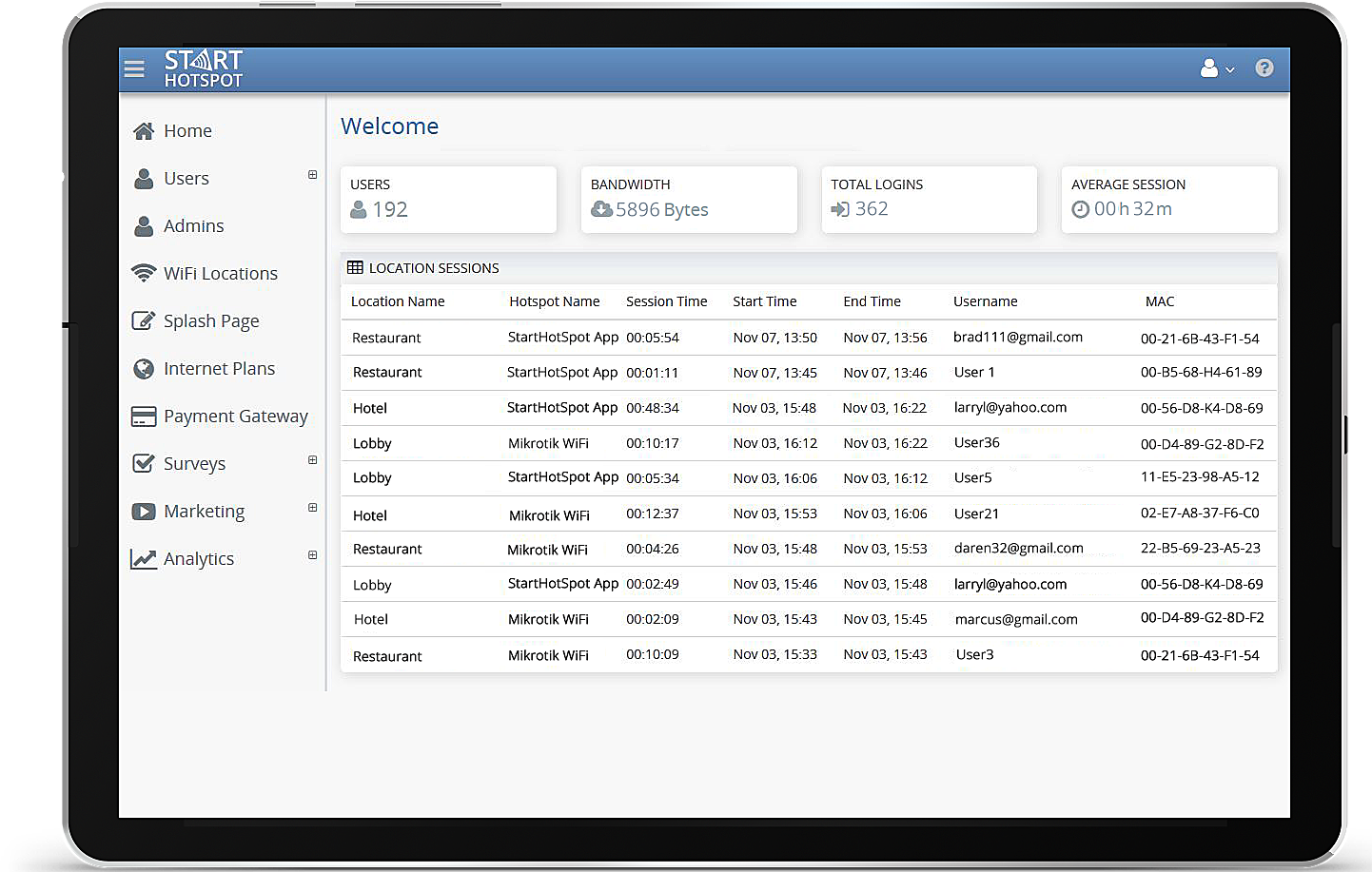This screenshot has height=872, width=1372.
Task: Click session time 00:48:34
Action: [x=653, y=408]
